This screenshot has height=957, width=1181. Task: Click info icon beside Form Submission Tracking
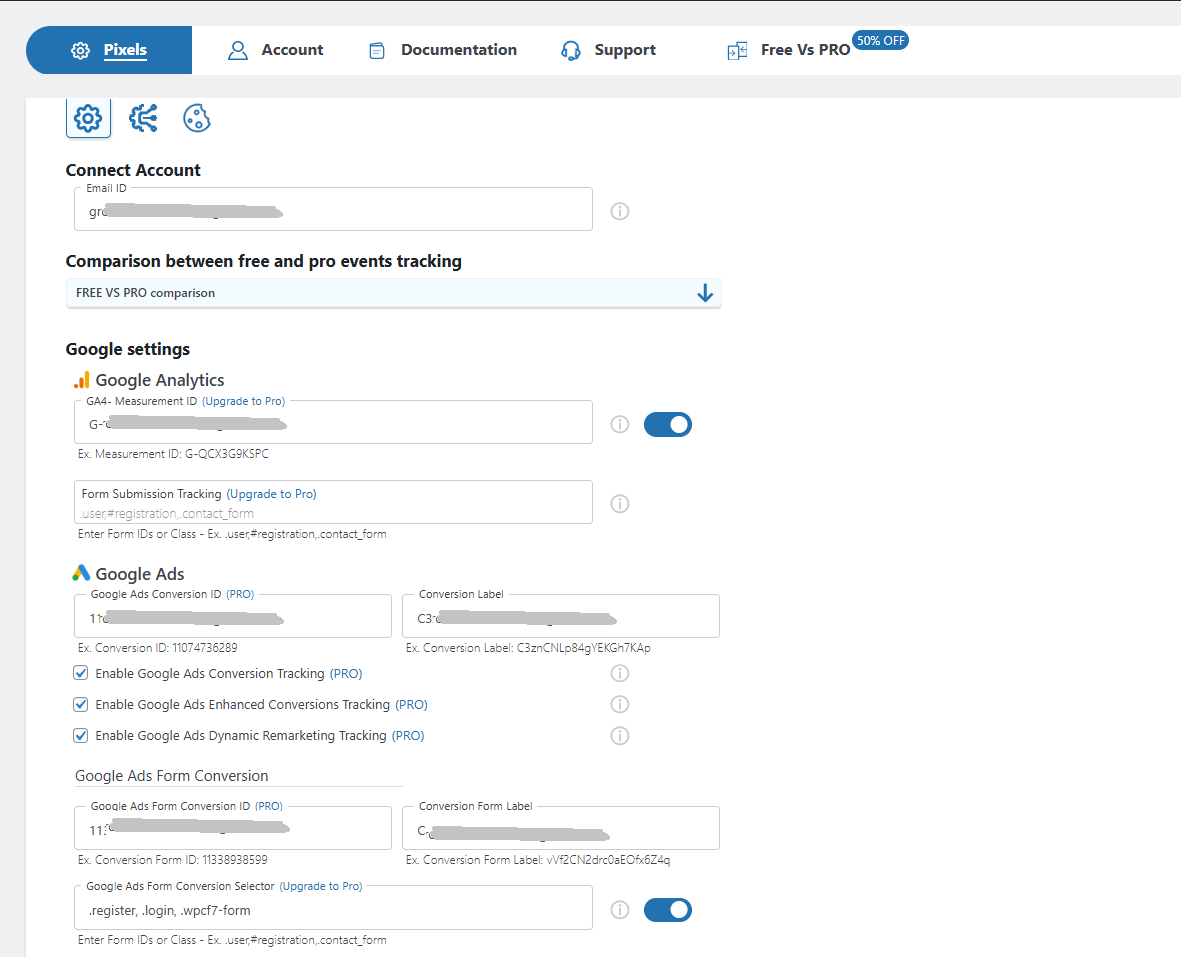pos(620,504)
